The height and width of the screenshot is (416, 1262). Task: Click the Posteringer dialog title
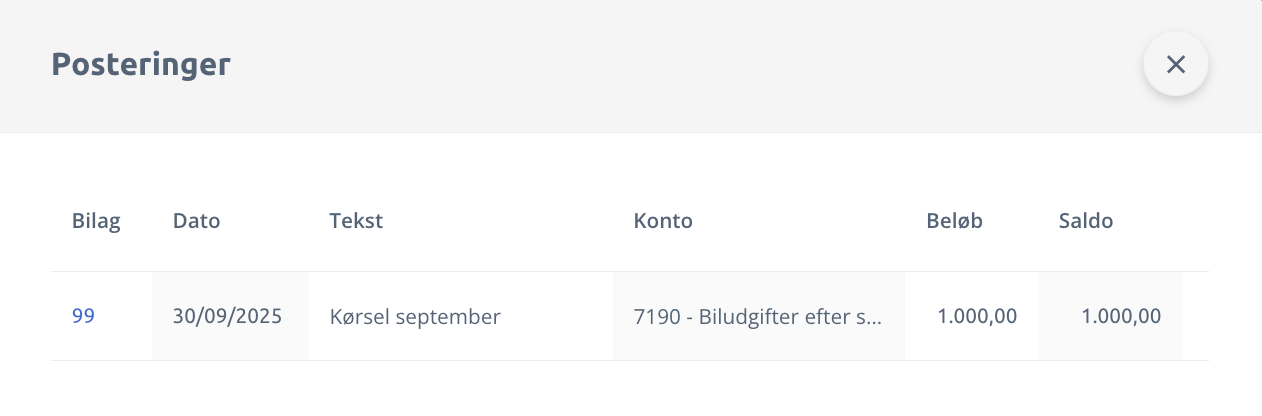click(x=141, y=65)
